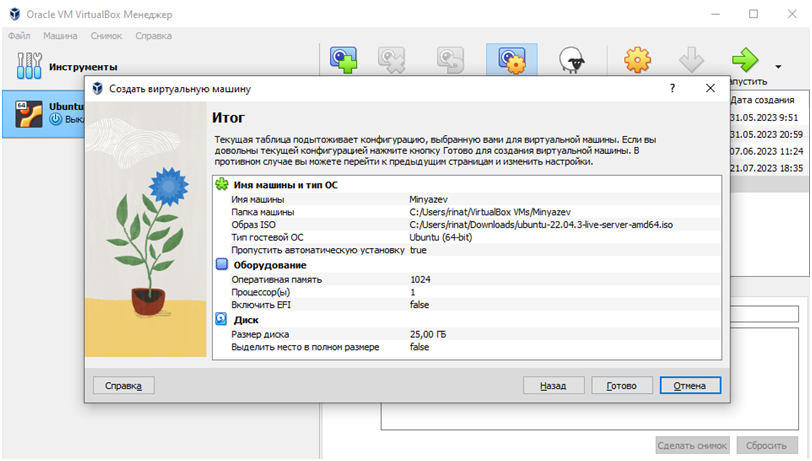Click the Clone sheep toolbar icon
This screenshot has height=461, width=812.
pyautogui.click(x=572, y=60)
